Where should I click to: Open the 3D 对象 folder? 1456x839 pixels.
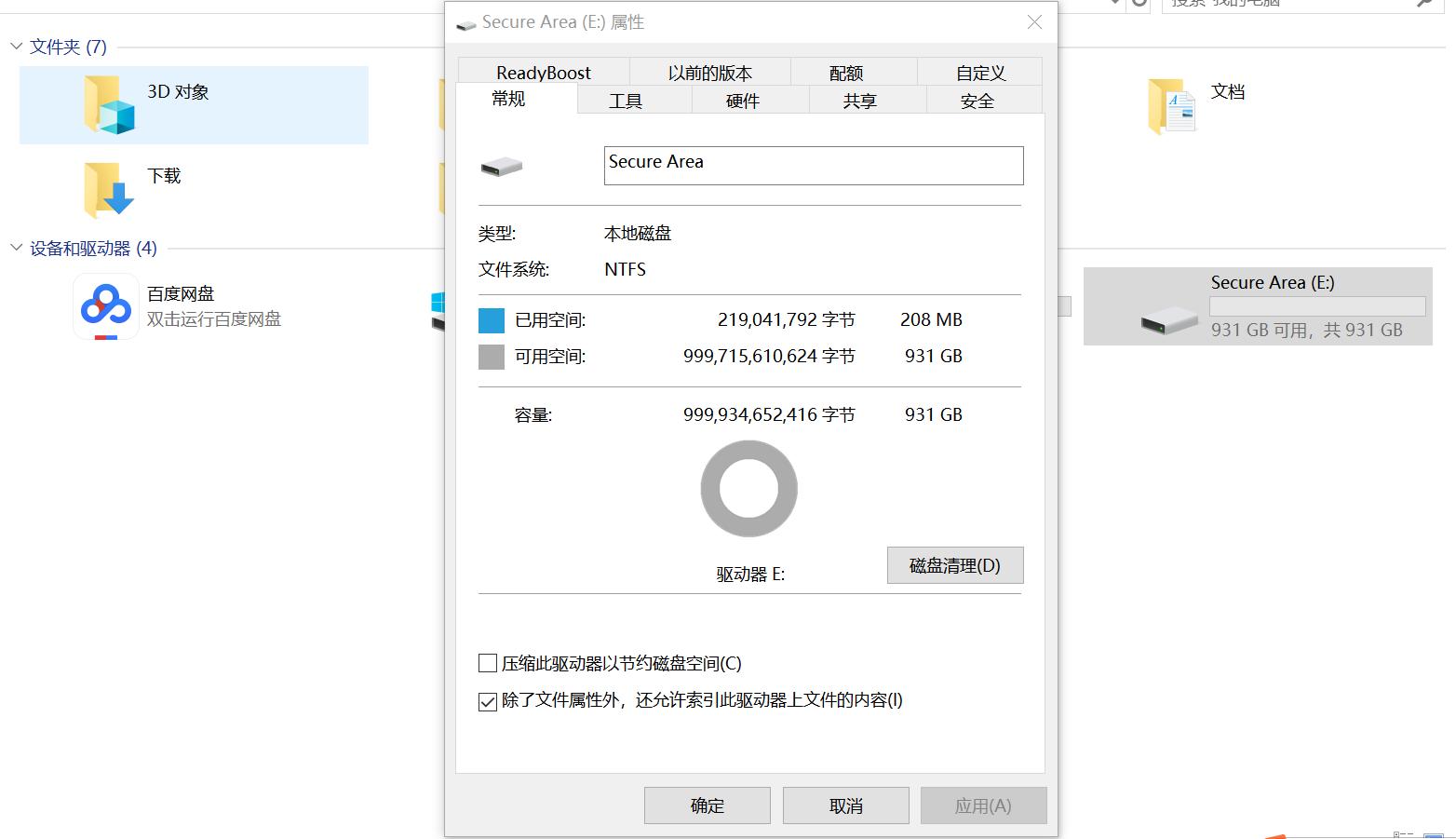[112, 105]
